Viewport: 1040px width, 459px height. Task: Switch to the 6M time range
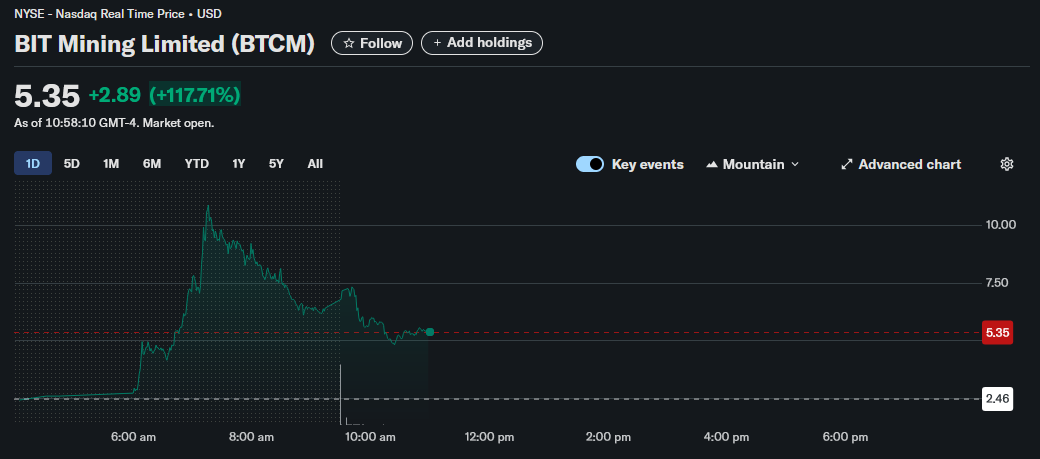point(152,163)
